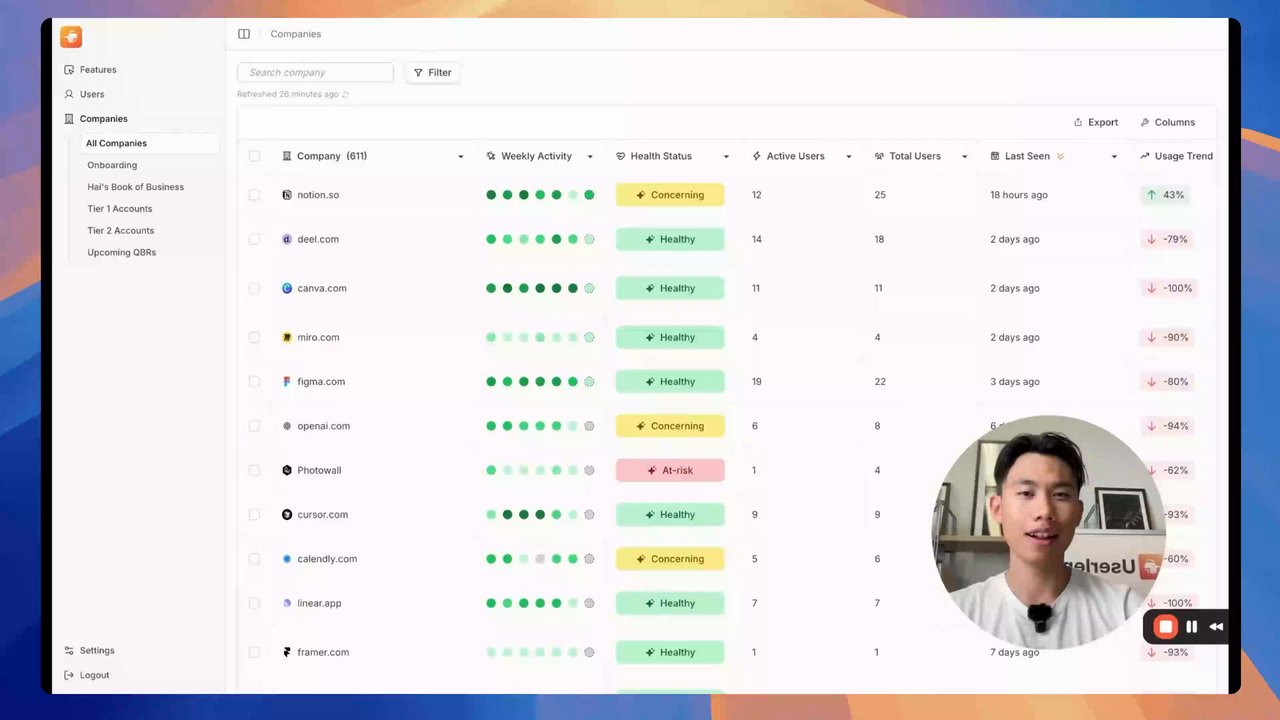Viewport: 1280px width, 720px height.
Task: Click the Export button
Action: 1096,122
